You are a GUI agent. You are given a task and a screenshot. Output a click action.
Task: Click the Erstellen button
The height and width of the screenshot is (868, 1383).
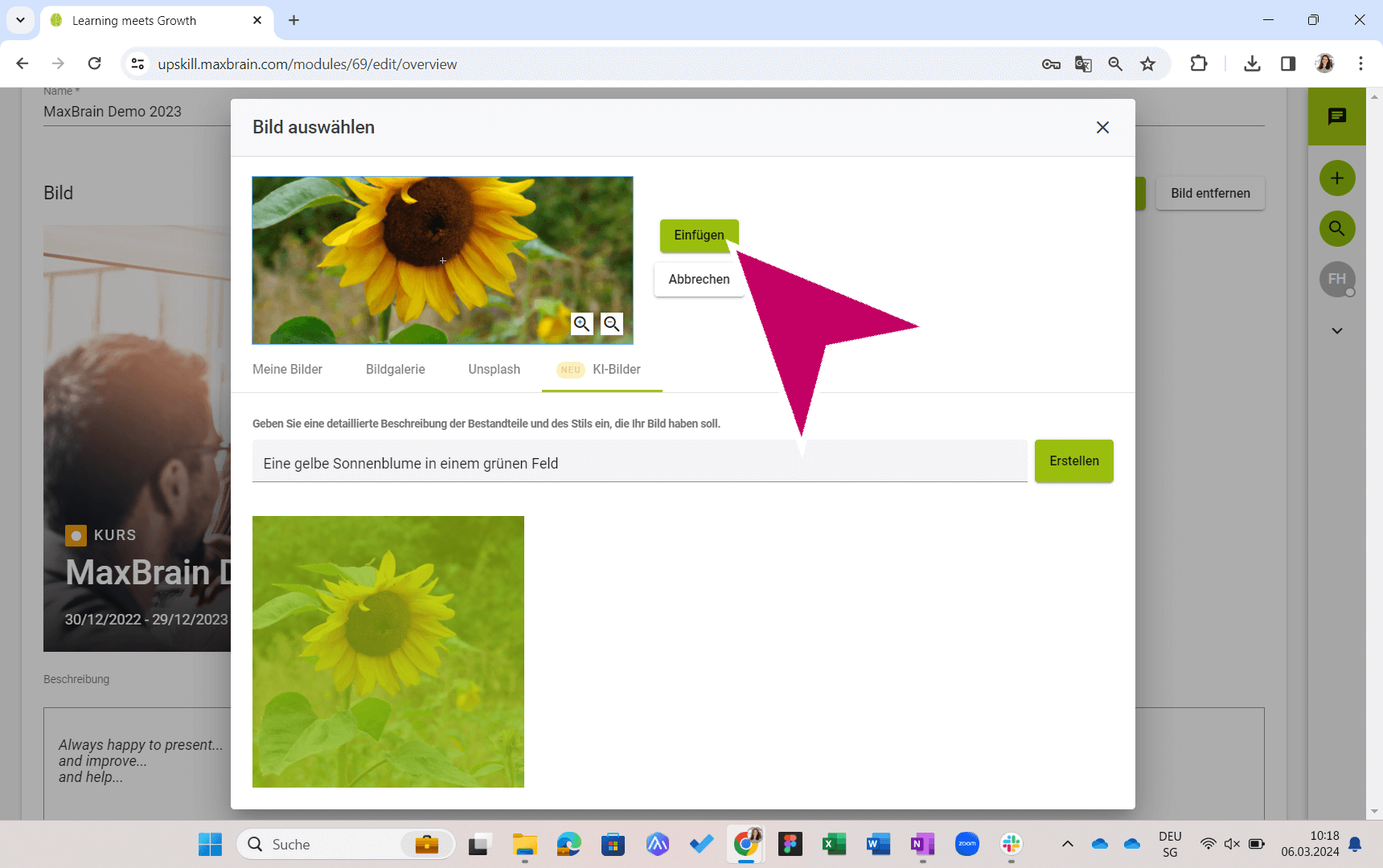click(1073, 461)
